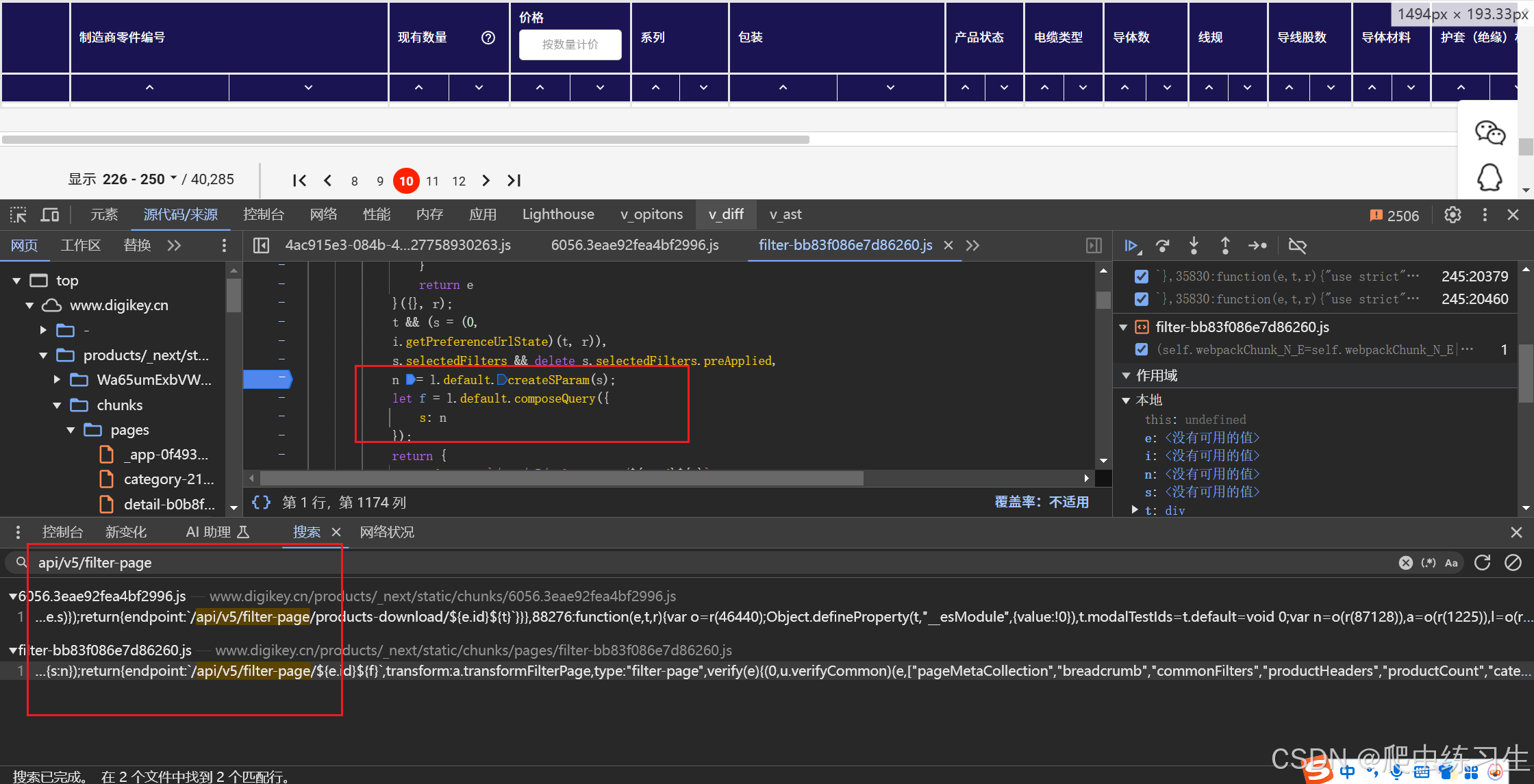Viewport: 1534px width, 784px height.
Task: Open the items-per-page dropdown arrow
Action: tap(174, 178)
